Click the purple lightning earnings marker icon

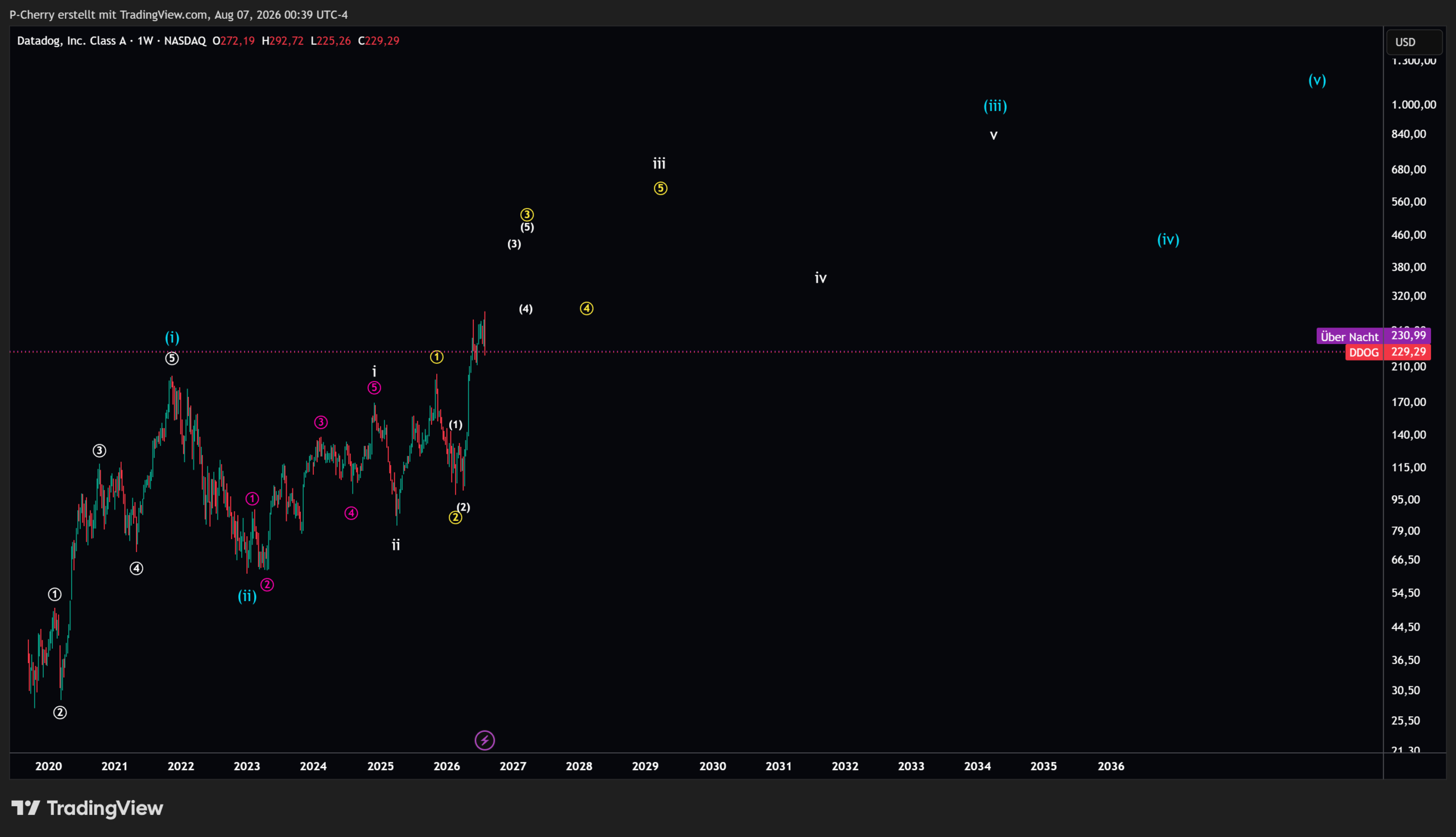tap(485, 740)
